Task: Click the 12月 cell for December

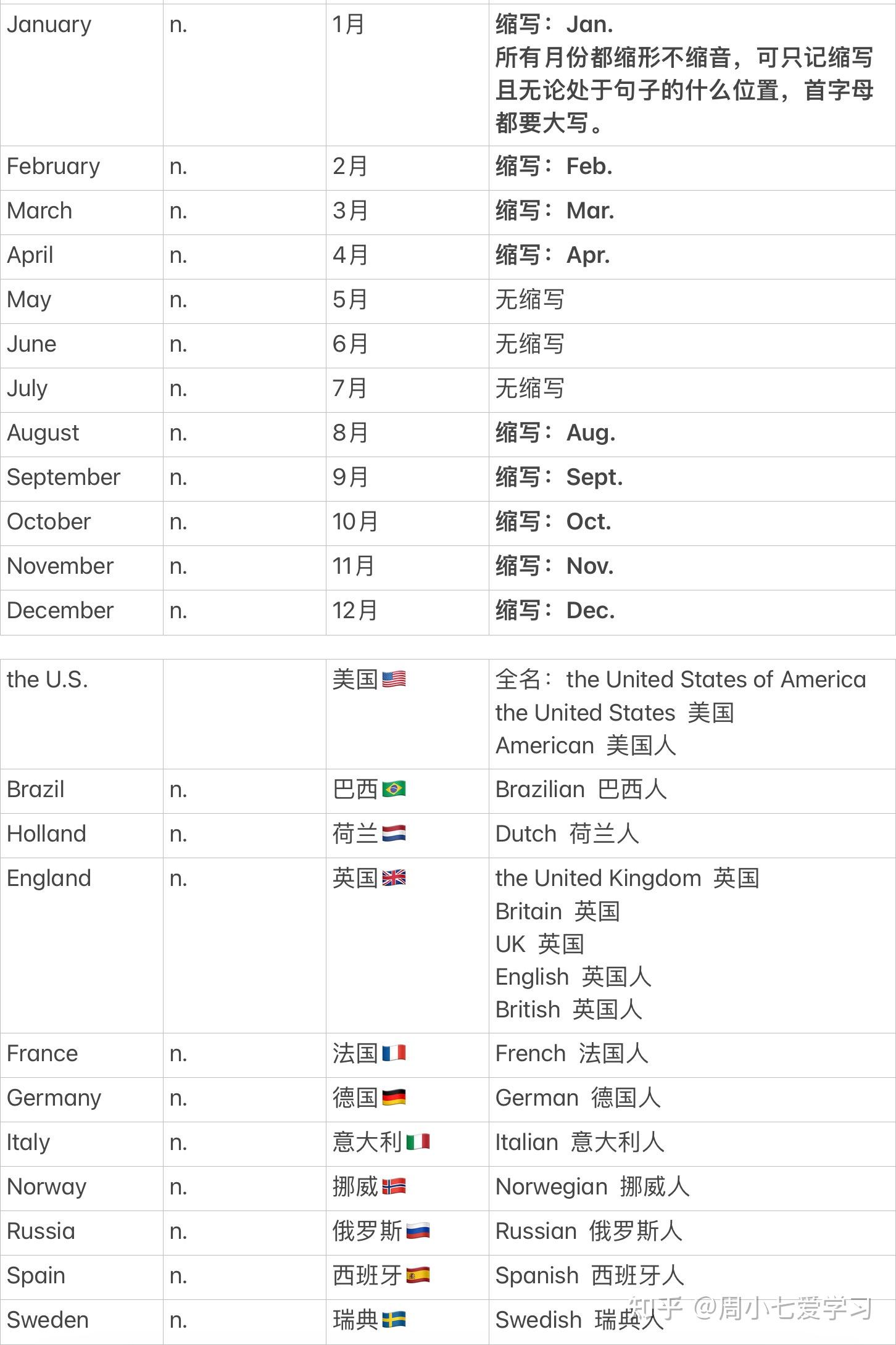Action: click(x=407, y=610)
